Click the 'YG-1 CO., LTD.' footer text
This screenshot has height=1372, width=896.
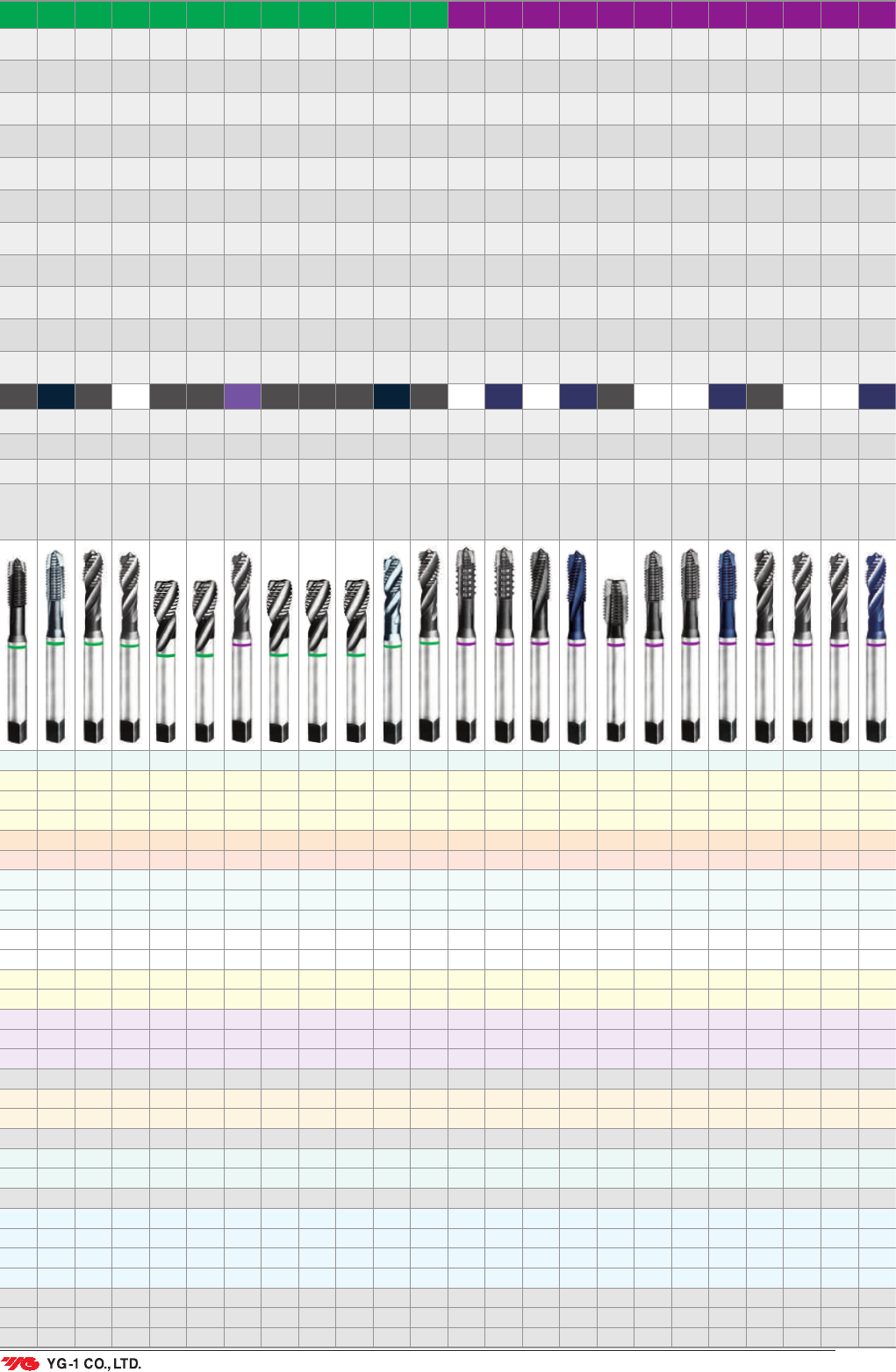coord(94,1364)
